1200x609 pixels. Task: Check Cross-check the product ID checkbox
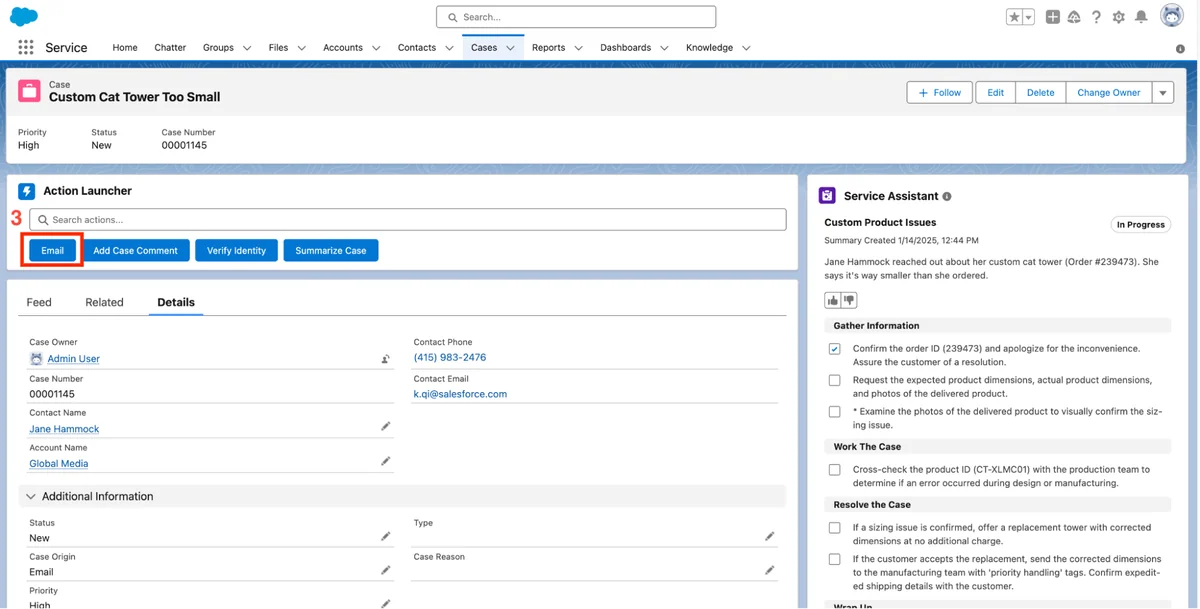tap(834, 469)
